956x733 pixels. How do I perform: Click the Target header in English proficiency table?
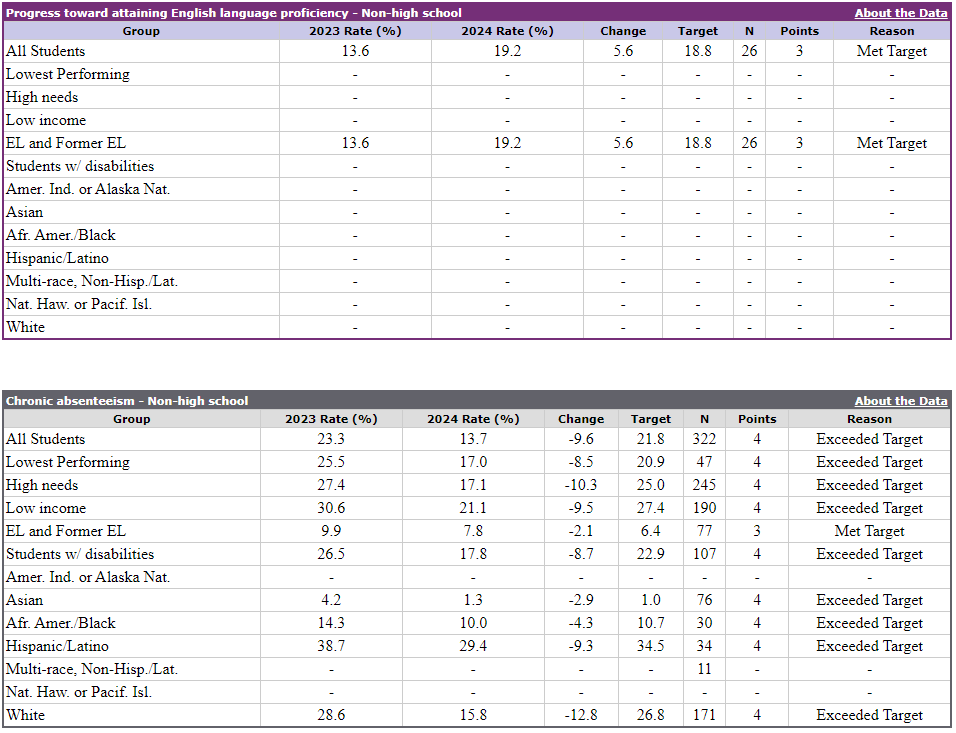[697, 31]
